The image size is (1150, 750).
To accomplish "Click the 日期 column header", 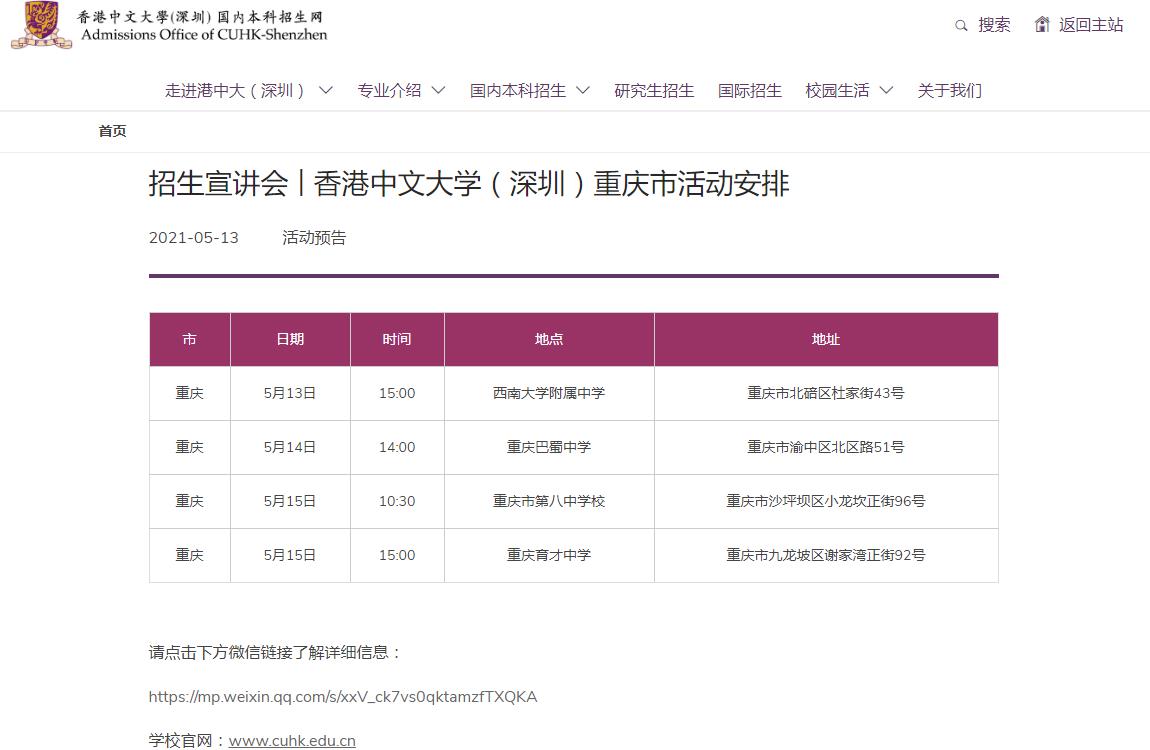I will [290, 339].
